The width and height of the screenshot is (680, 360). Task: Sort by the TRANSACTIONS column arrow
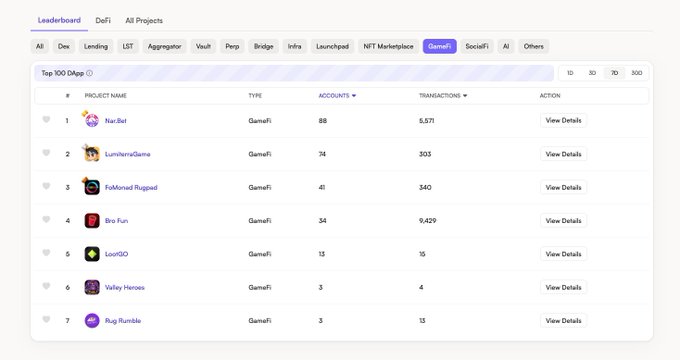click(x=465, y=96)
